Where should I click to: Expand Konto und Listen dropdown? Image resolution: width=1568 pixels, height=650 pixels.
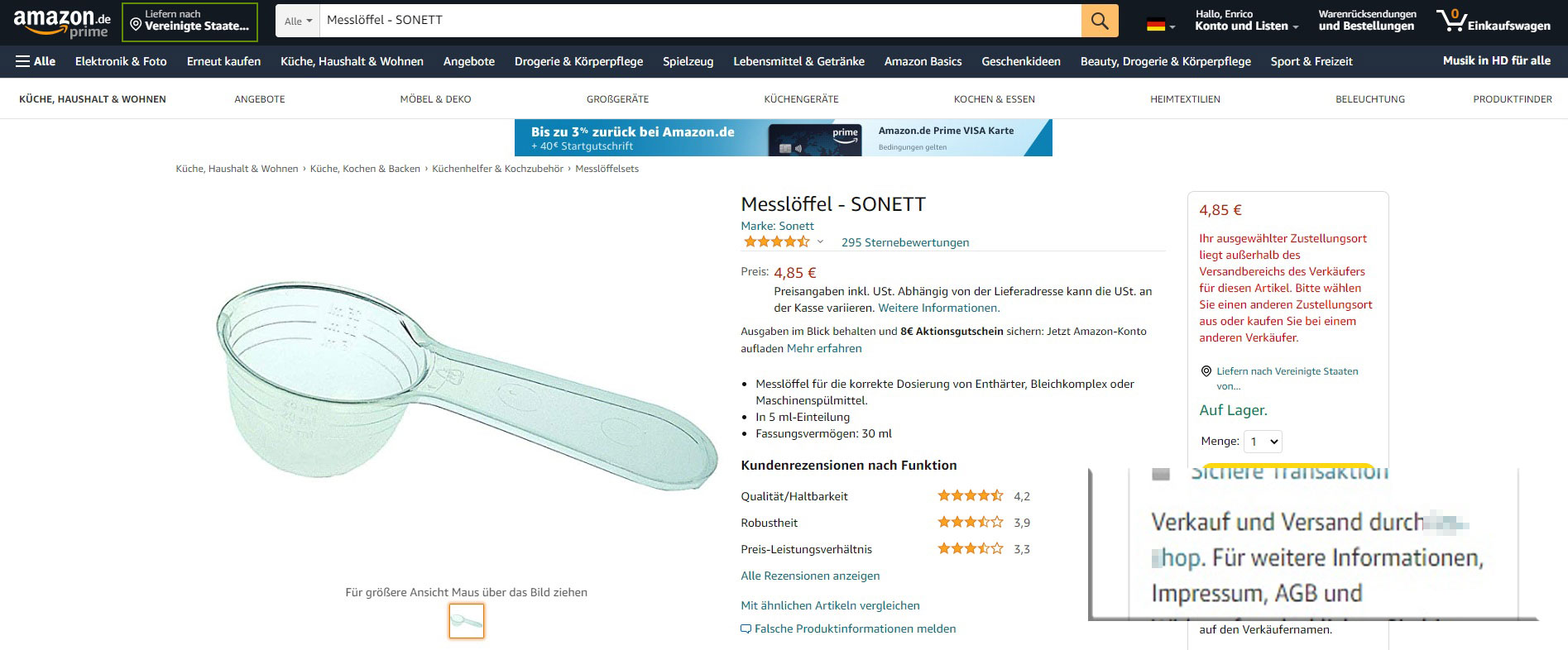tap(1246, 26)
